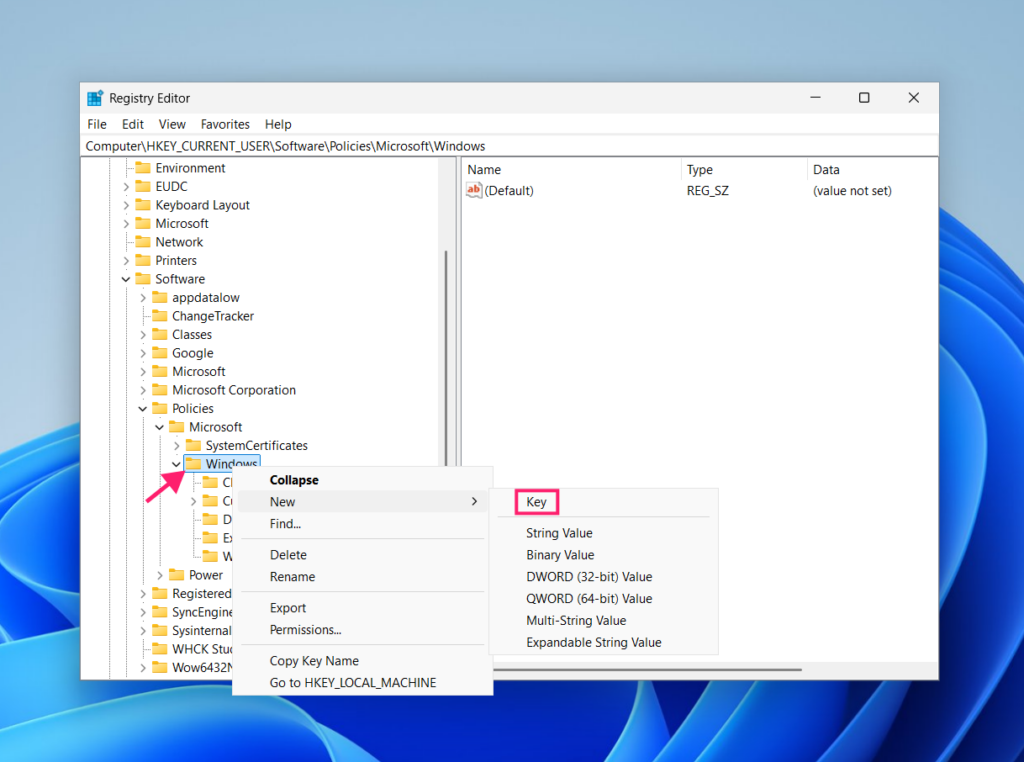Open the View menu
This screenshot has height=762, width=1024.
172,124
